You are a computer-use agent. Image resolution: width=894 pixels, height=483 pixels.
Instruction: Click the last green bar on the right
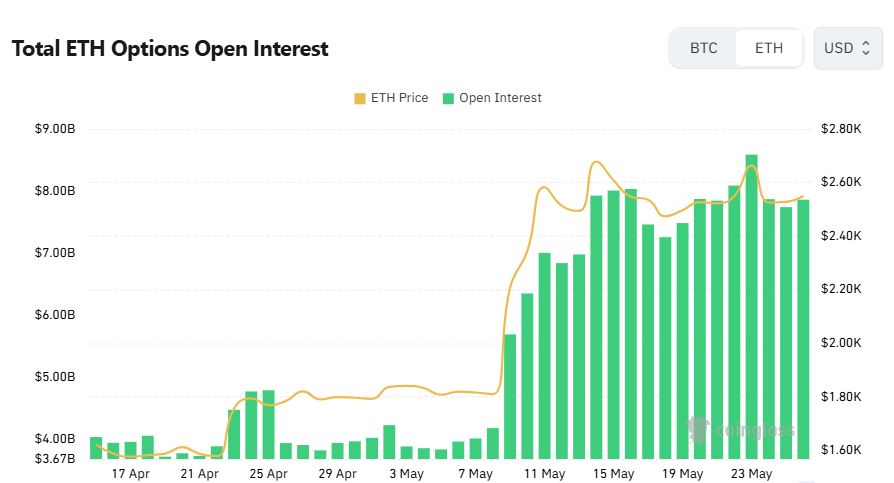click(x=803, y=329)
